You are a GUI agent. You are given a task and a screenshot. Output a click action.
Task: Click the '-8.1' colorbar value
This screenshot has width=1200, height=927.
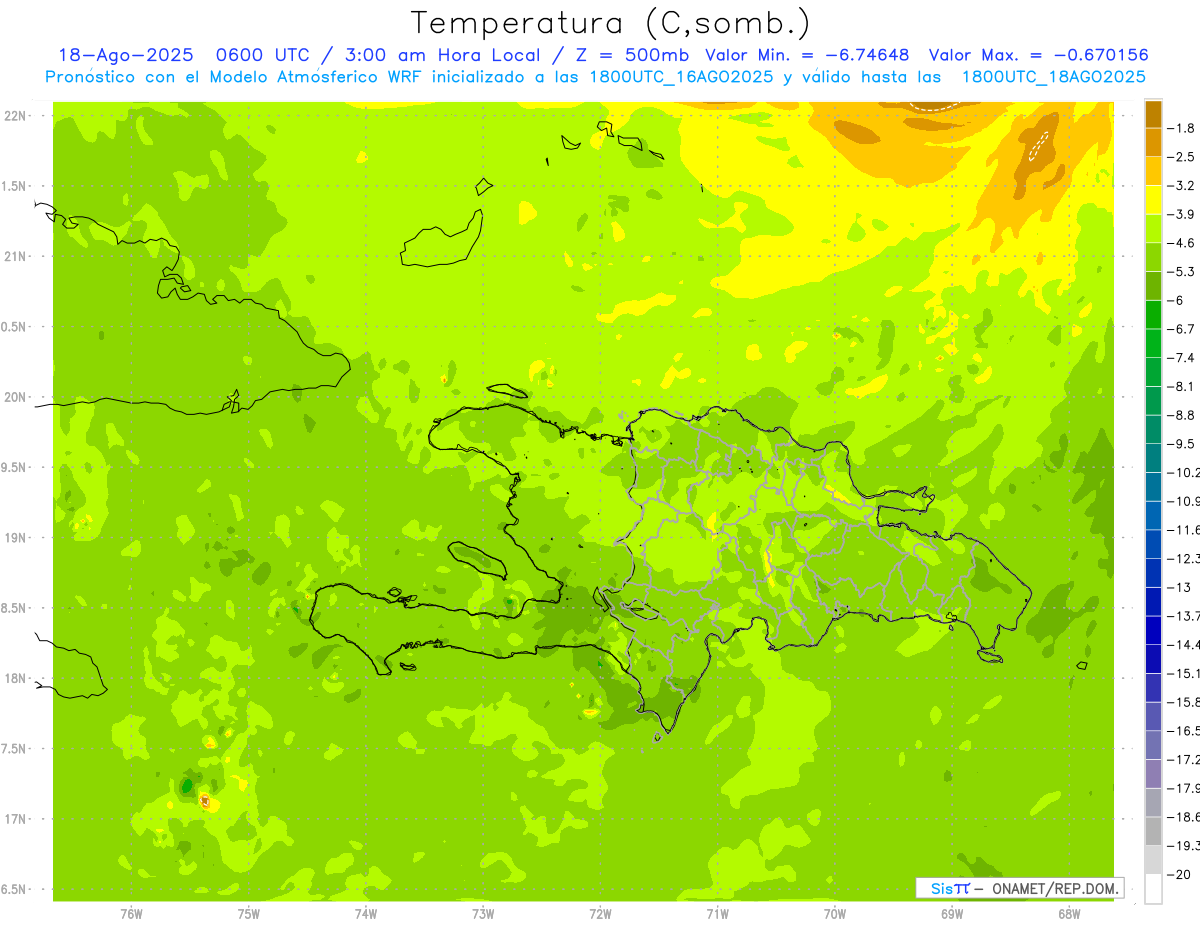tap(1181, 386)
